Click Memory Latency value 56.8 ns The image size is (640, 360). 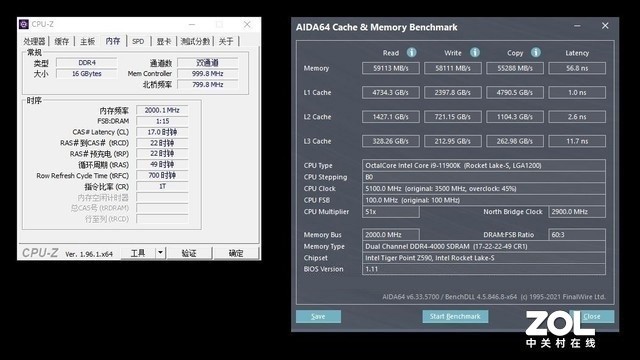pyautogui.click(x=577, y=68)
